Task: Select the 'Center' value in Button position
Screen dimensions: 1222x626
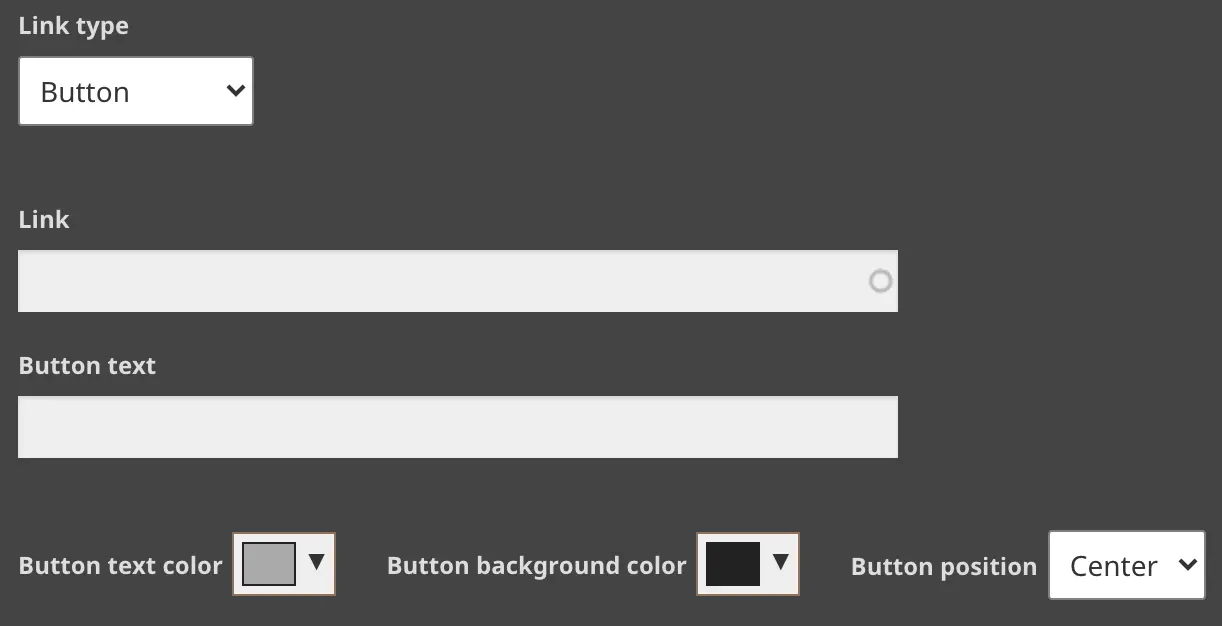Action: pos(1113,566)
